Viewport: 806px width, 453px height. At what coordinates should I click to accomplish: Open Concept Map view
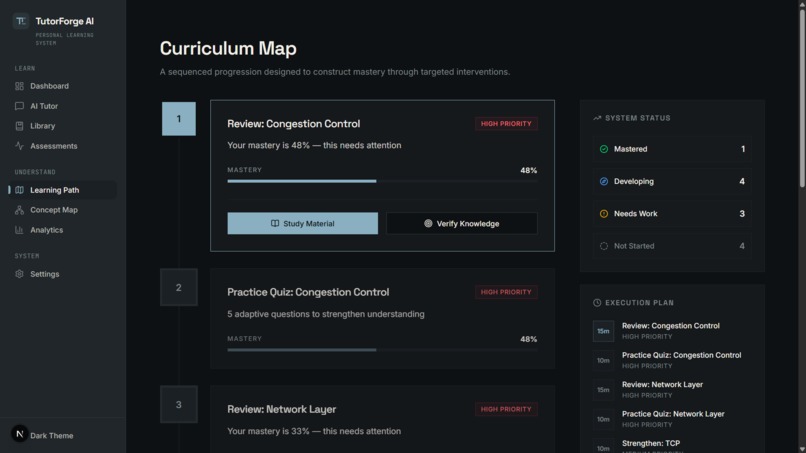pyautogui.click(x=63, y=210)
